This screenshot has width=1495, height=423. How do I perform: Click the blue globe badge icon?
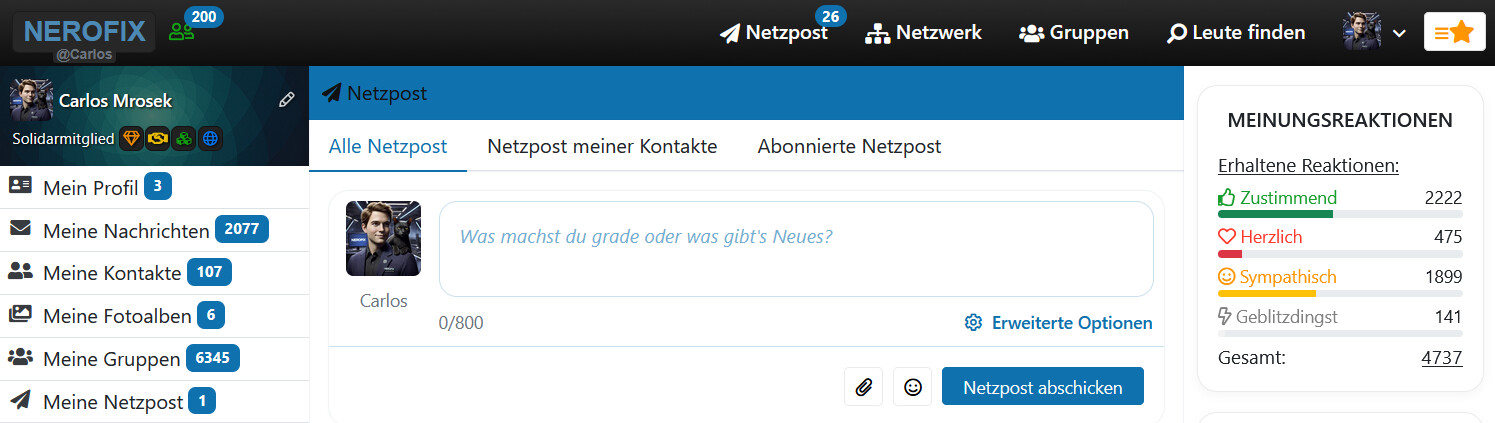coord(210,139)
